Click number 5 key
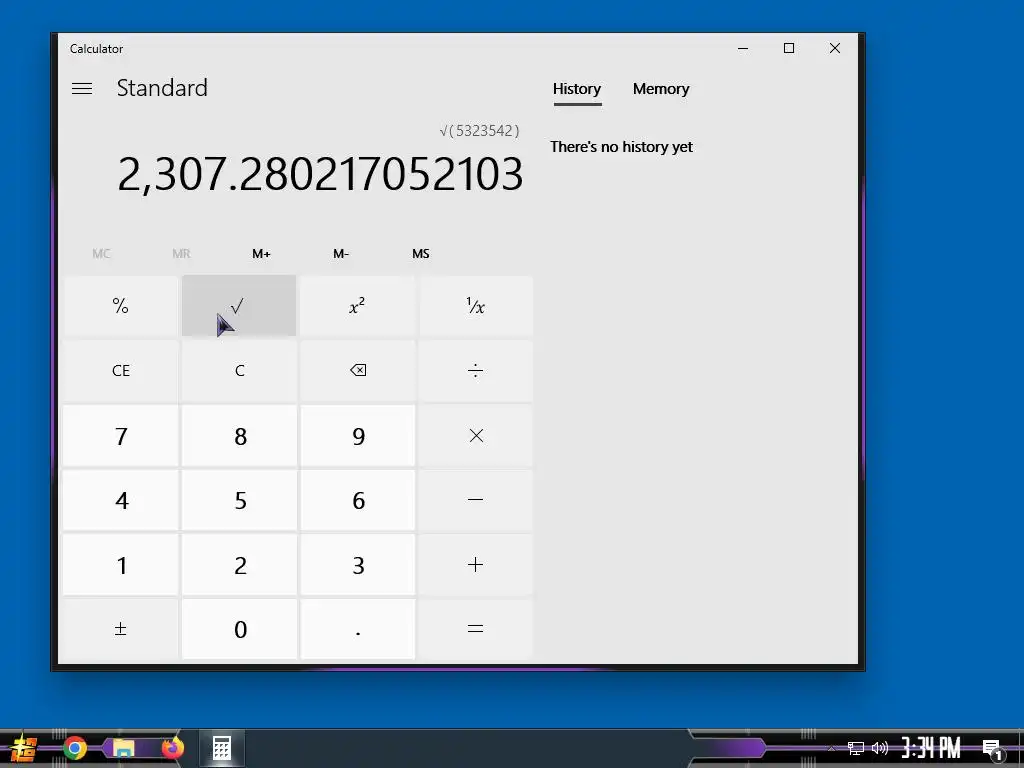 239,500
